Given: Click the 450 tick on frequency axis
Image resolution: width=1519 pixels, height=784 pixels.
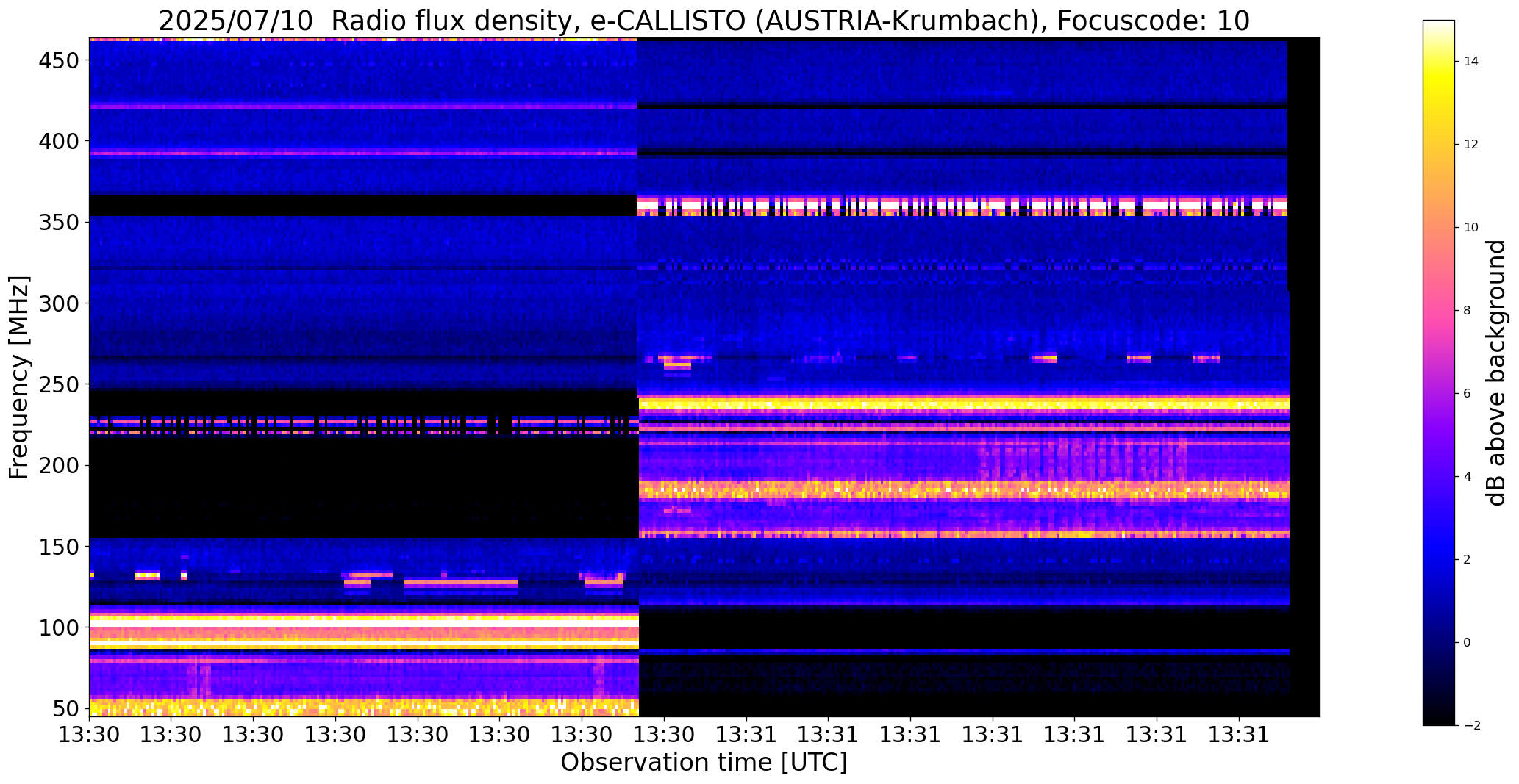Looking at the screenshot, I should pos(57,60).
